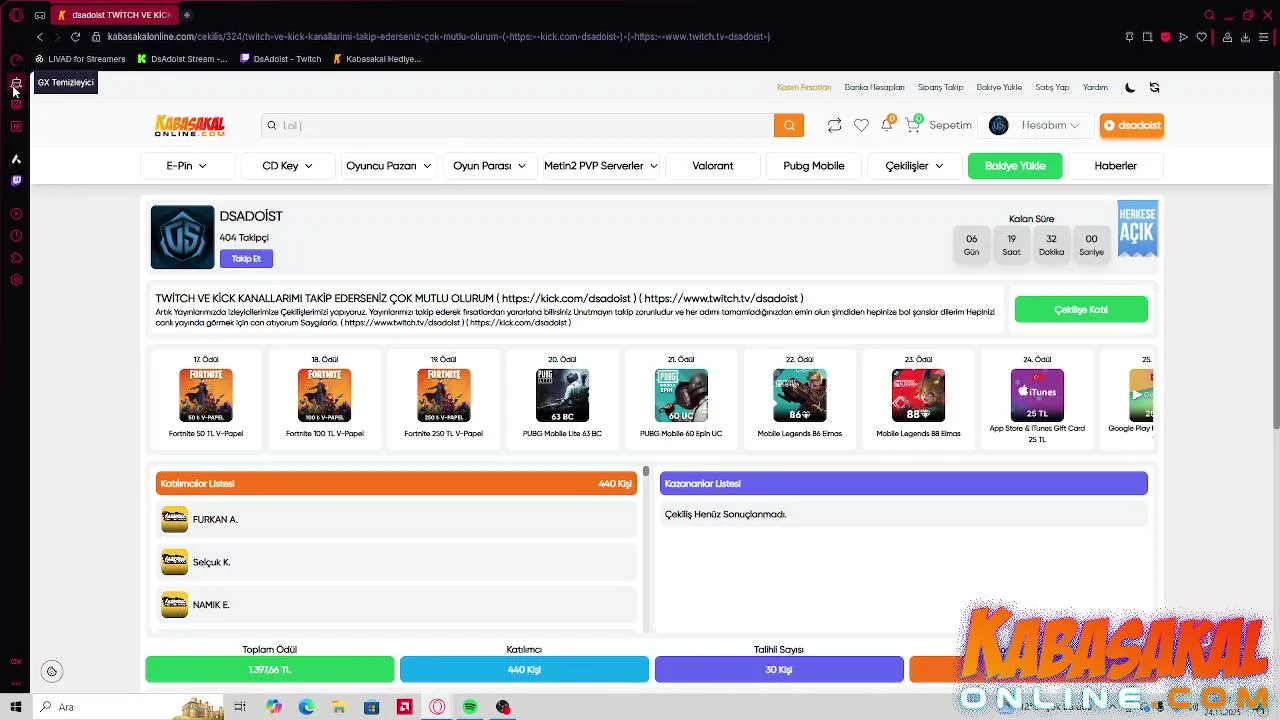1280x720 pixels.
Task: Open the Haberler menu item
Action: [1115, 166]
